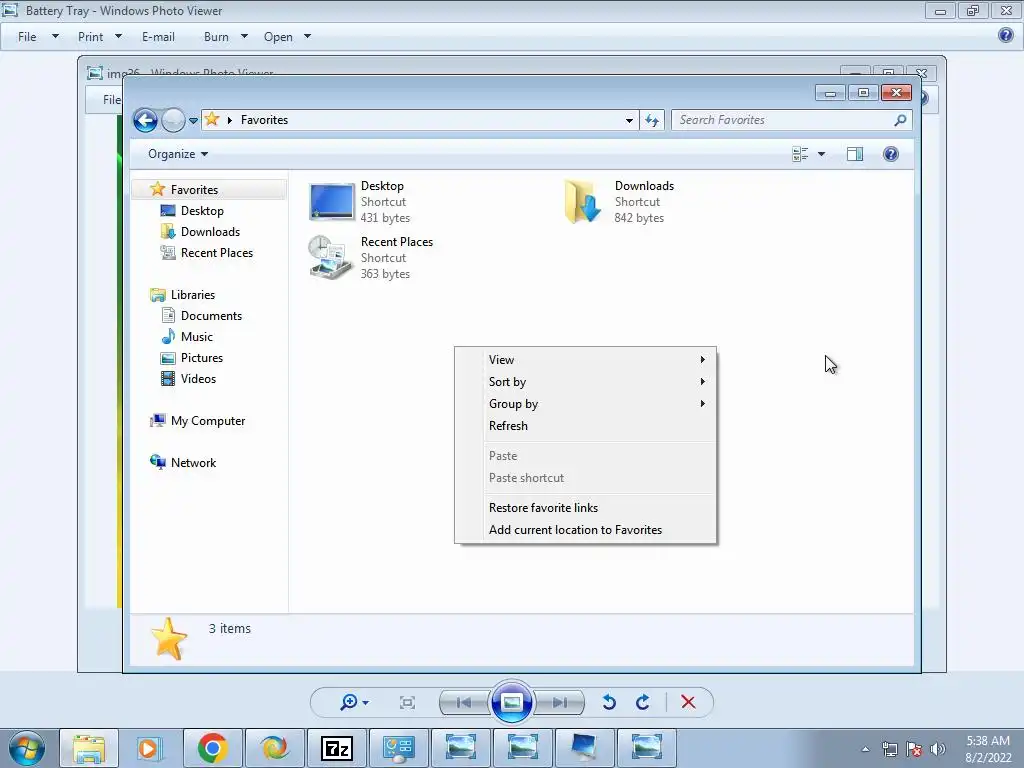Click the Explorer help icon
This screenshot has width=1024, height=768.
(x=891, y=154)
